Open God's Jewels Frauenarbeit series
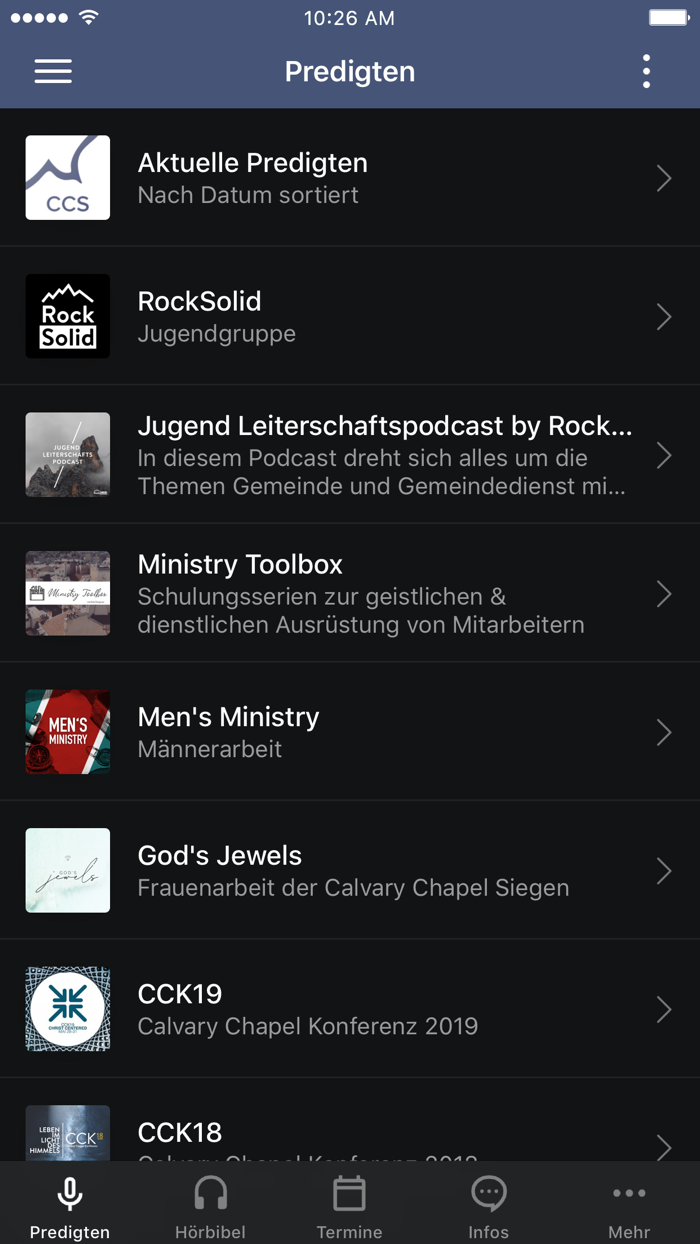 point(350,870)
